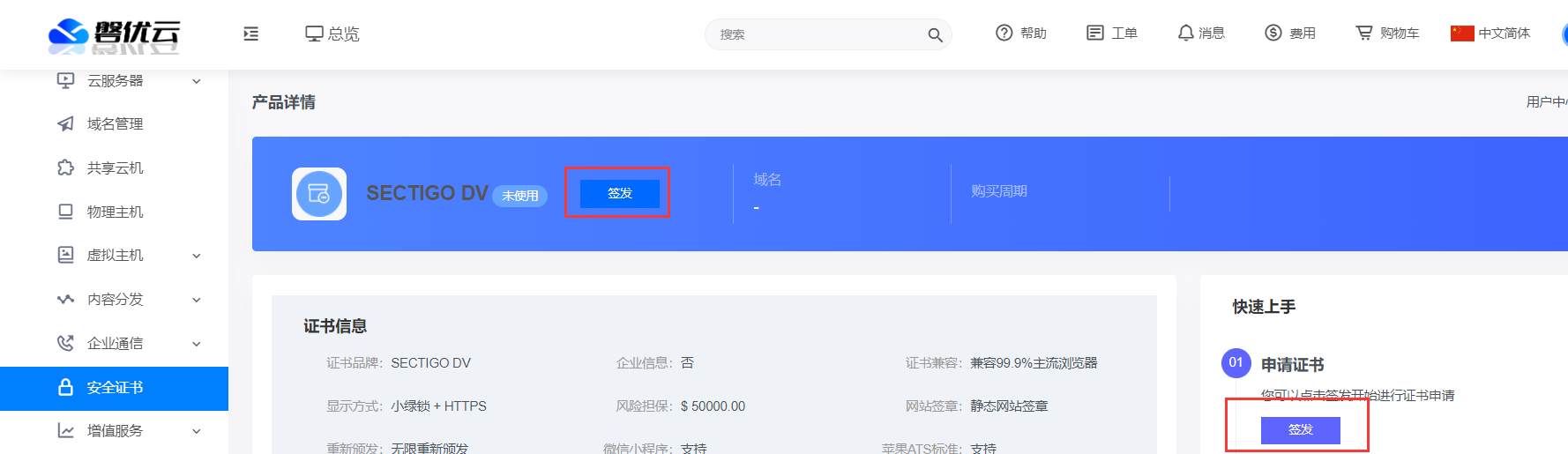
Task: Click the 增值服务 chart icon
Action: coord(66,430)
